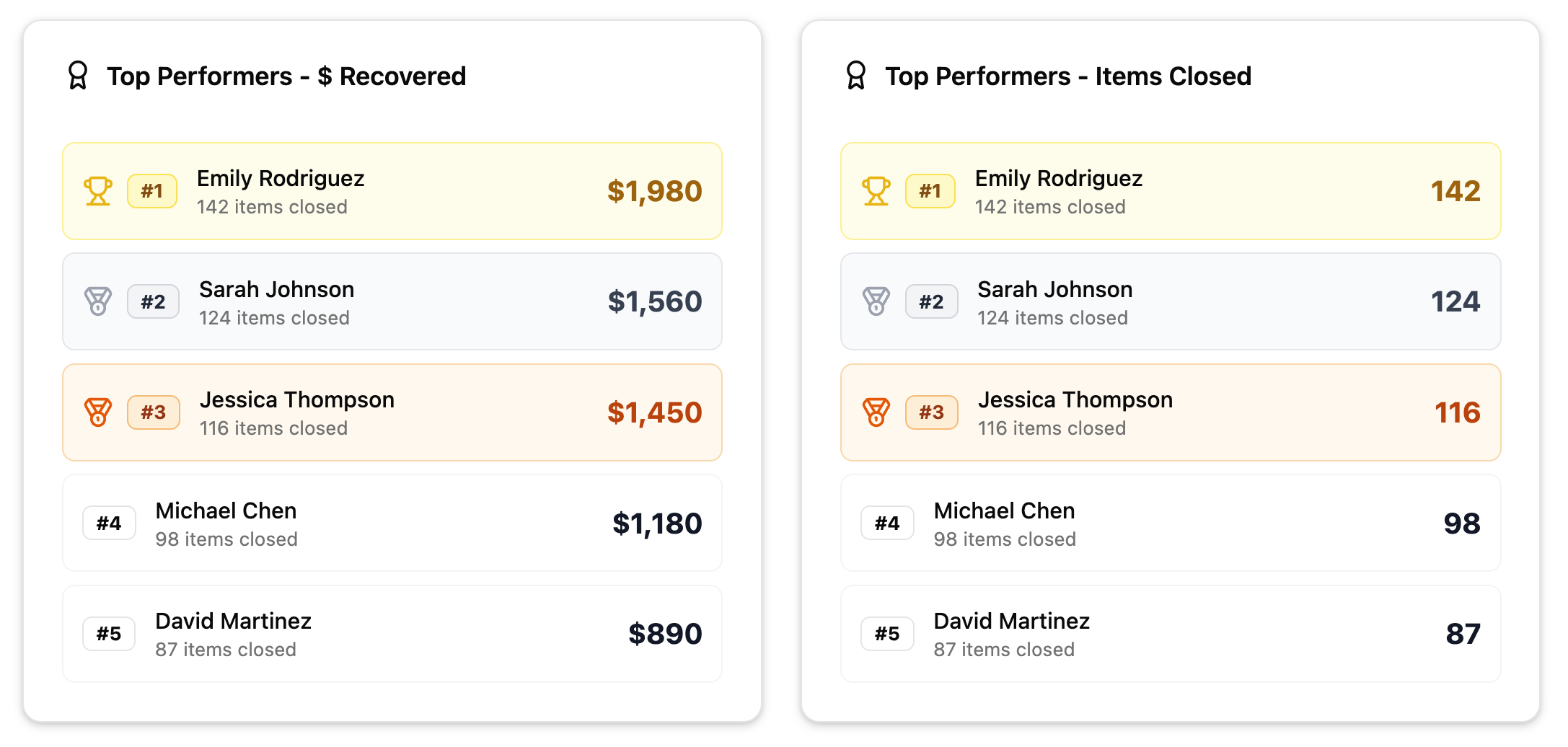Click the Top Performers - $ Recovered heading

[286, 76]
